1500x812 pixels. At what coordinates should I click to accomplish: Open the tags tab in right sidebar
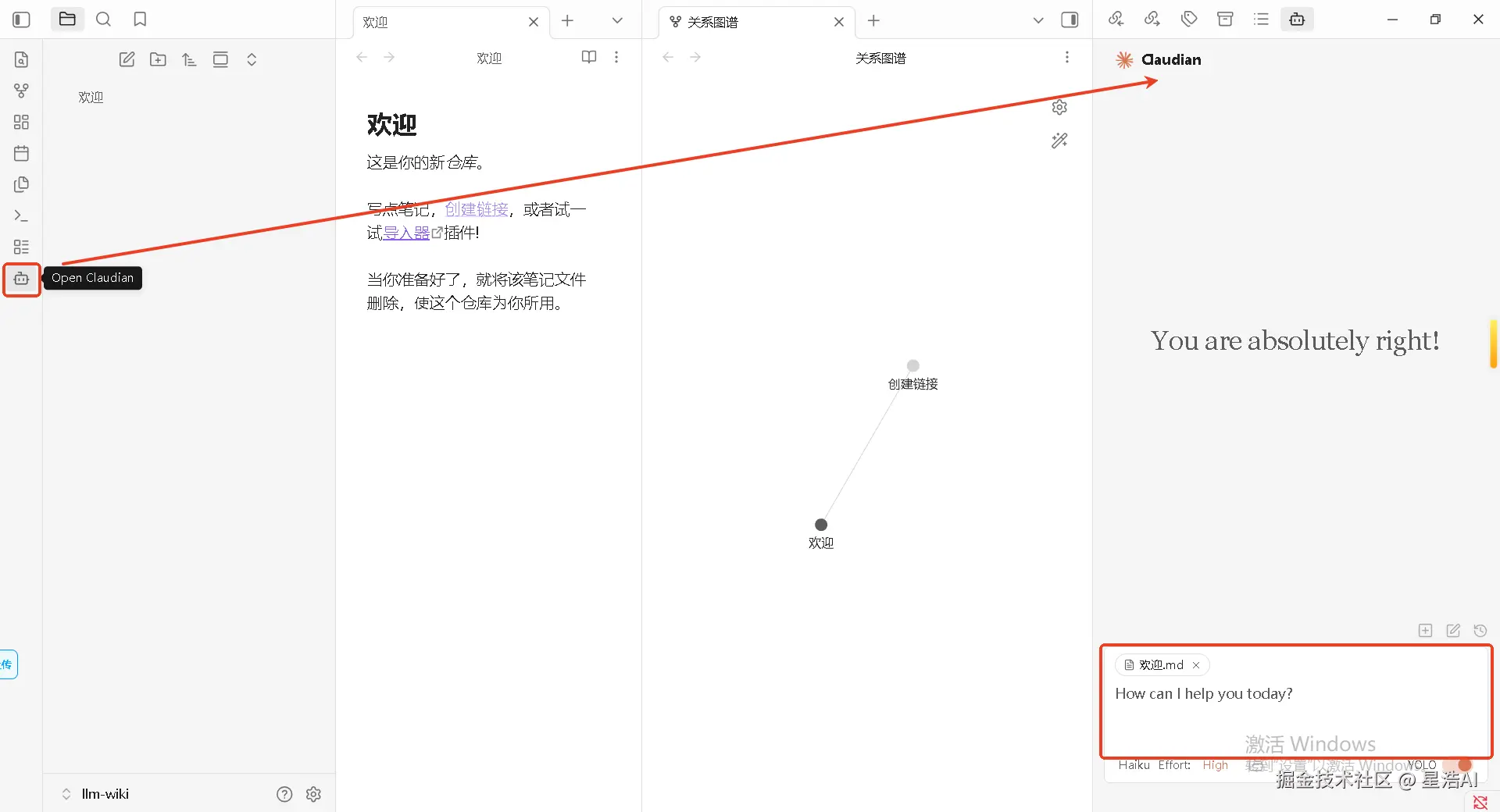pyautogui.click(x=1189, y=20)
